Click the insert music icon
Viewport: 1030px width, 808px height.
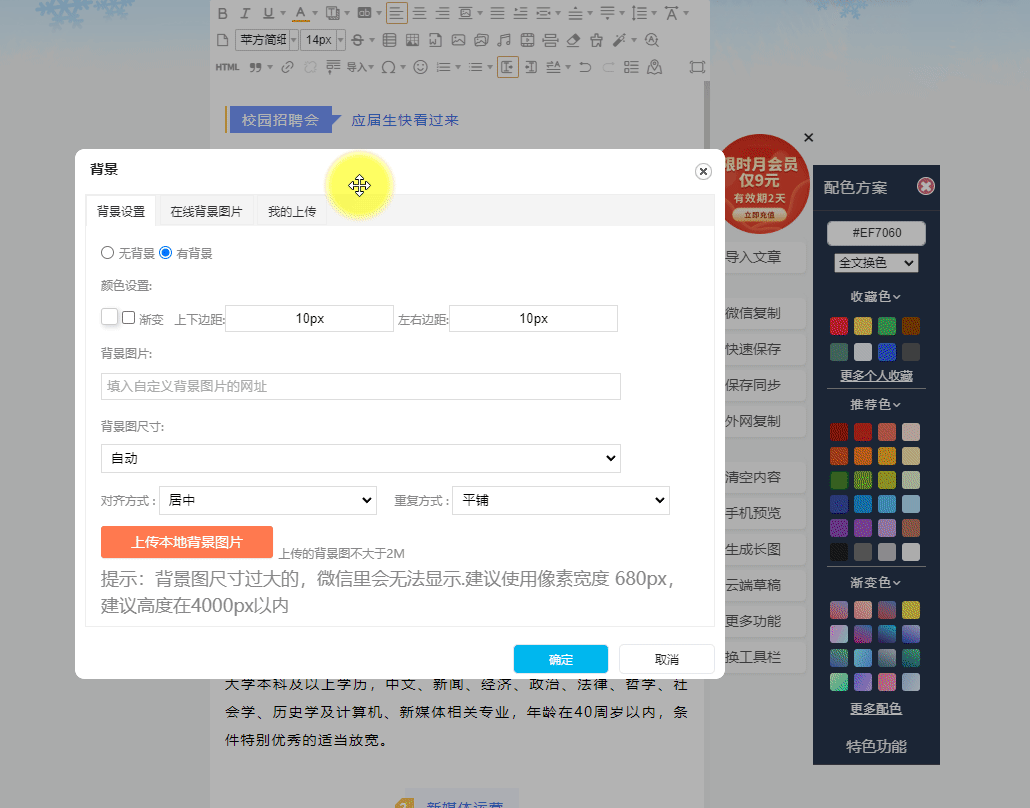click(x=503, y=40)
